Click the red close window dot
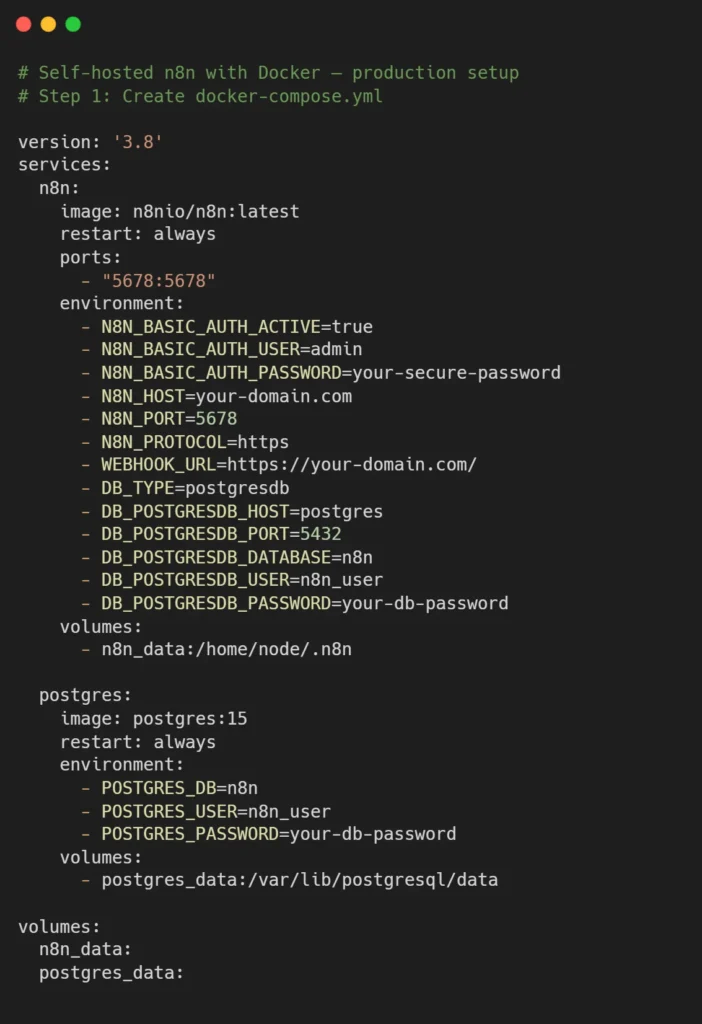The image size is (702, 1024). [x=24, y=24]
